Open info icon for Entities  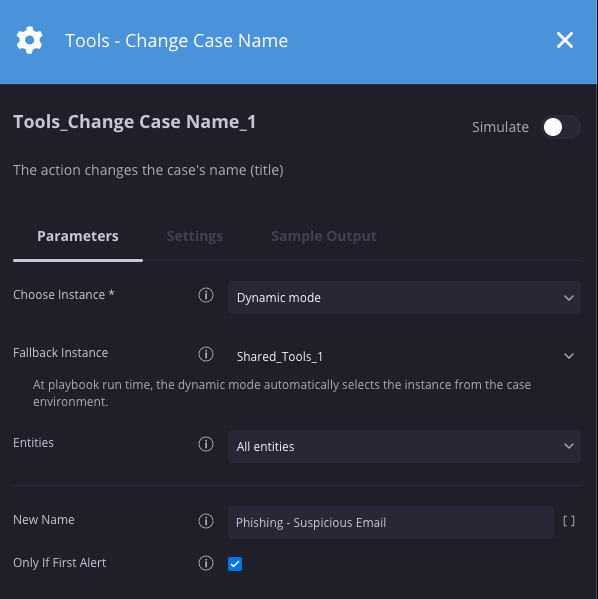click(206, 444)
